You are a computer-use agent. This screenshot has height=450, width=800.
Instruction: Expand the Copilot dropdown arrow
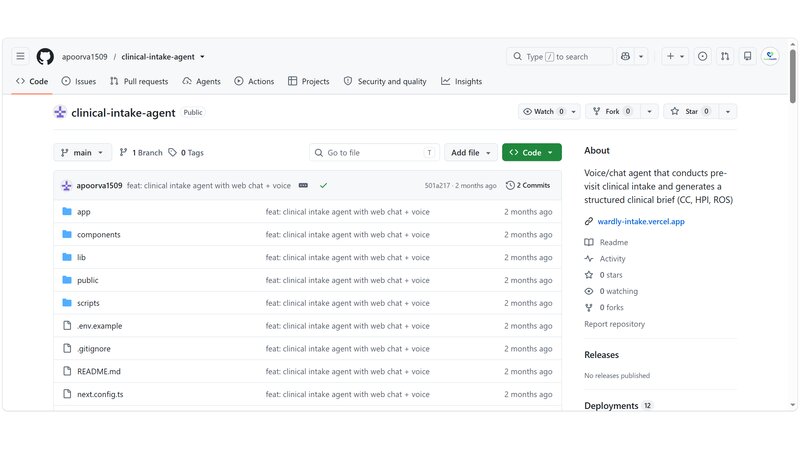641,56
